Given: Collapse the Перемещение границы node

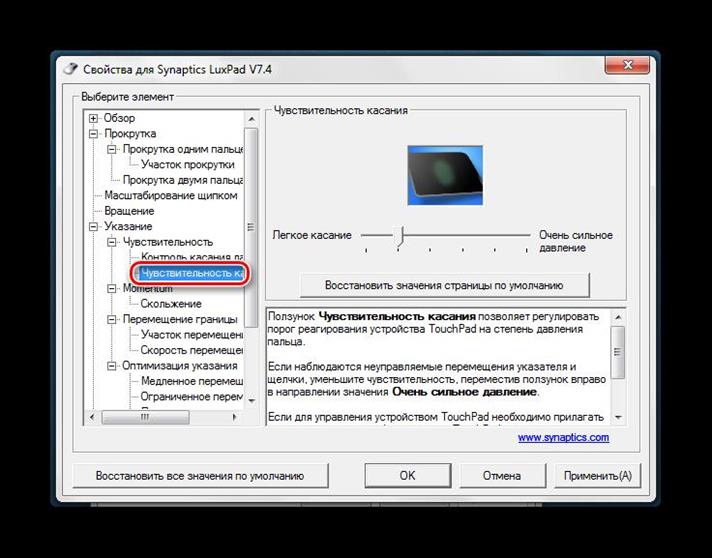Looking at the screenshot, I should coord(113,320).
